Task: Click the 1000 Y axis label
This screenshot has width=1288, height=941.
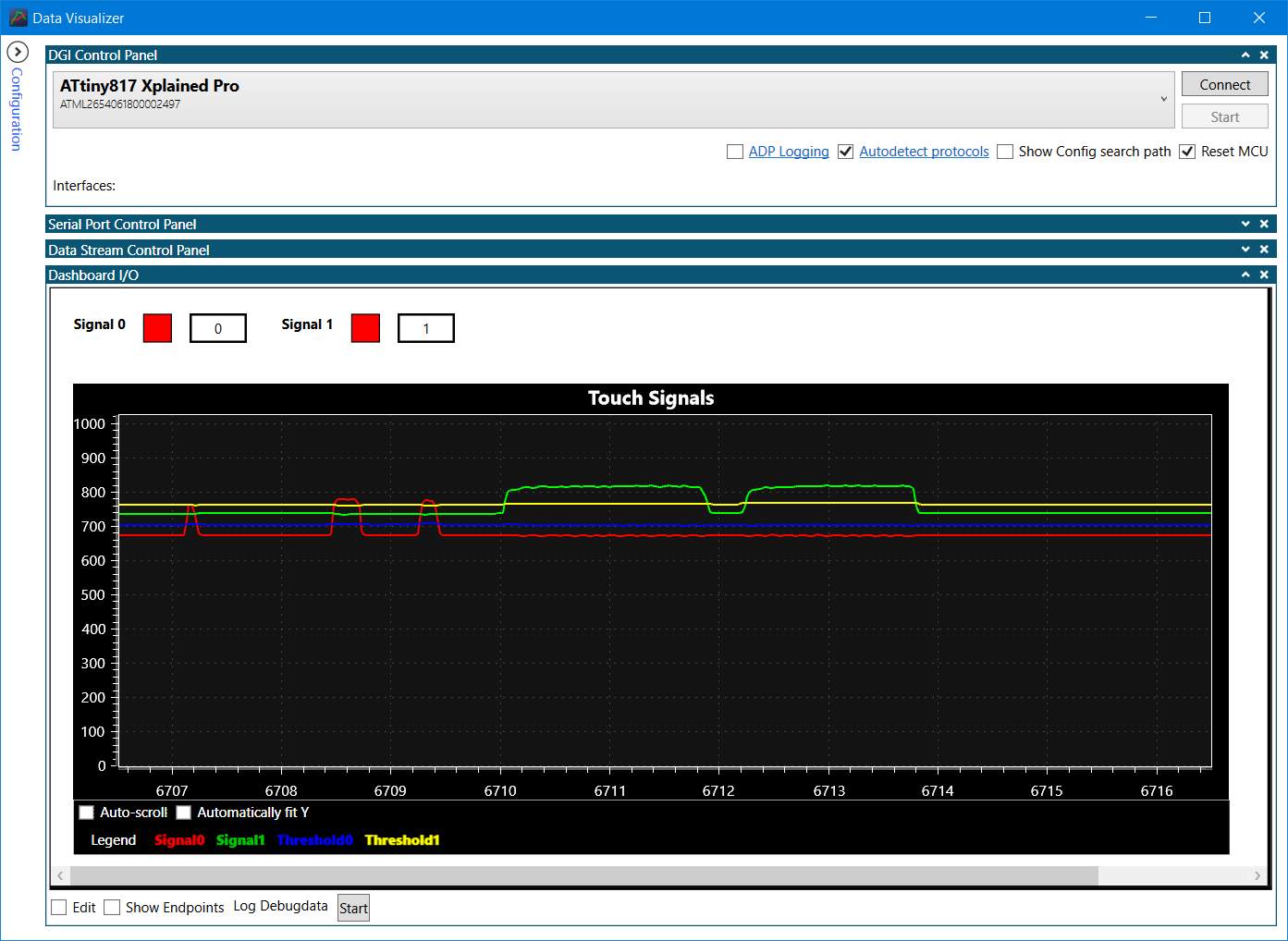Action: tap(90, 424)
